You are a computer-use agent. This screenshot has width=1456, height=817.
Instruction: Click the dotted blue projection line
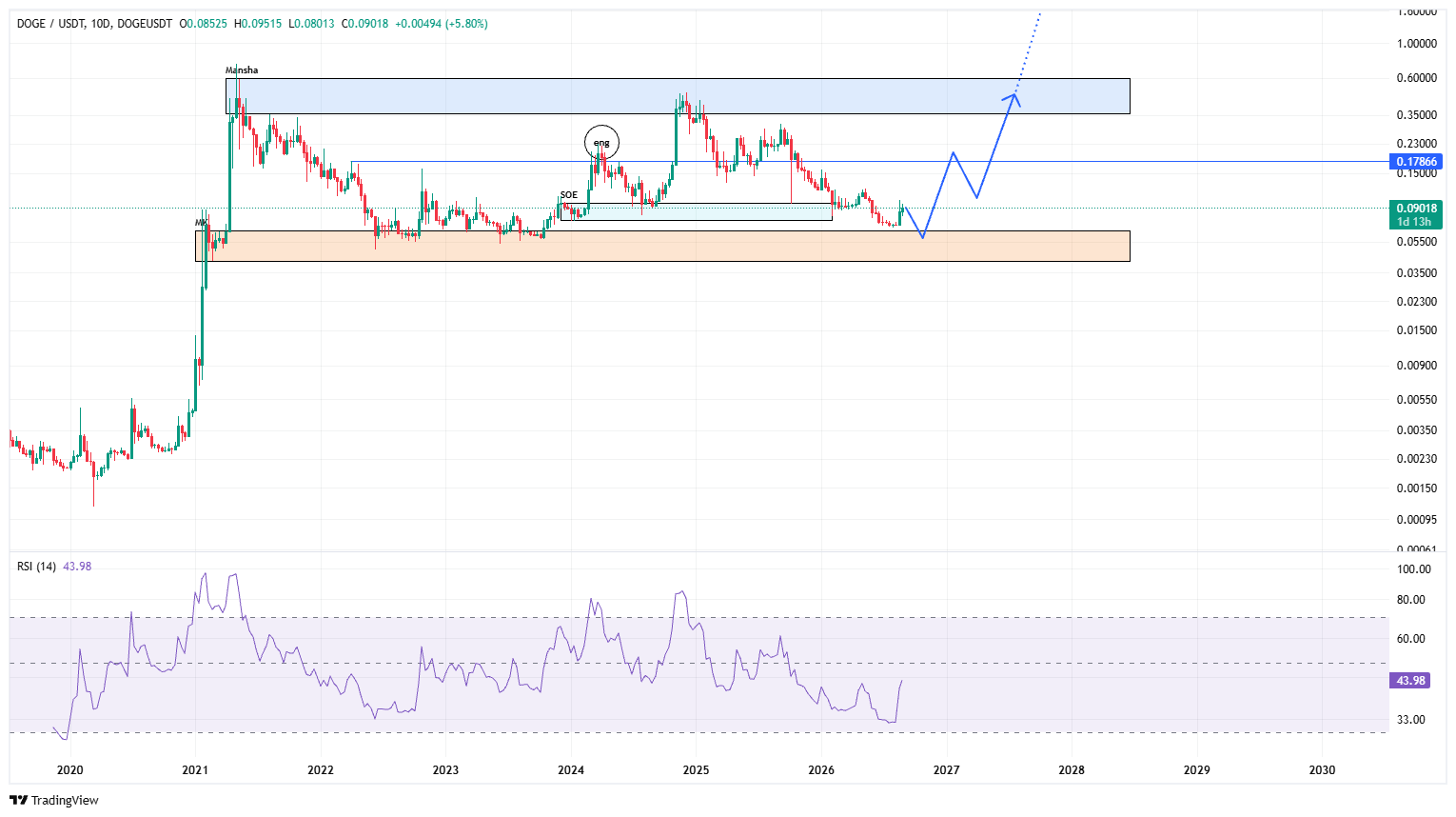(x=1029, y=52)
